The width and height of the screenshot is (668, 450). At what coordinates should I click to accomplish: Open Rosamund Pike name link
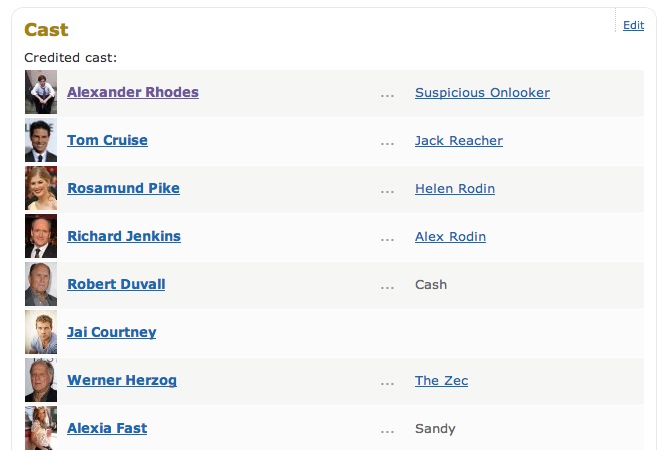[x=123, y=189]
